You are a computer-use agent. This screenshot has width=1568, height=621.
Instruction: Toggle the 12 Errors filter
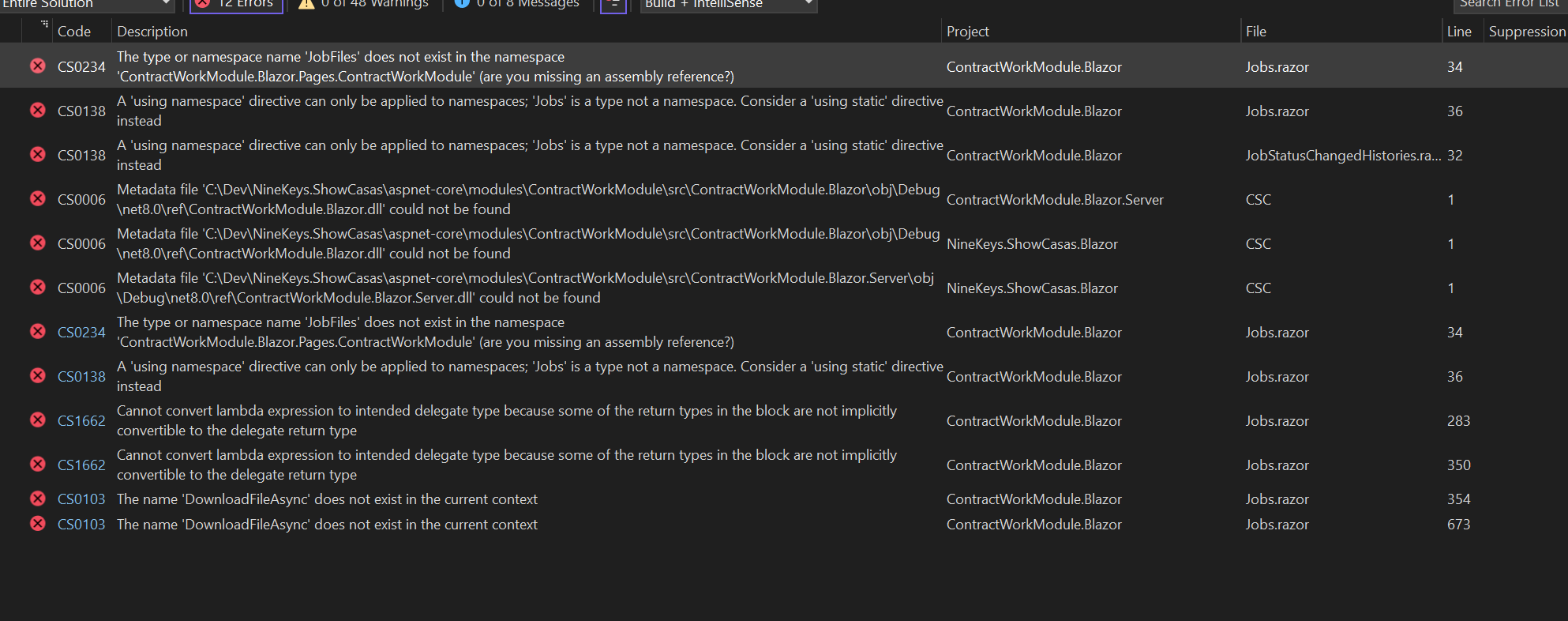pyautogui.click(x=236, y=5)
